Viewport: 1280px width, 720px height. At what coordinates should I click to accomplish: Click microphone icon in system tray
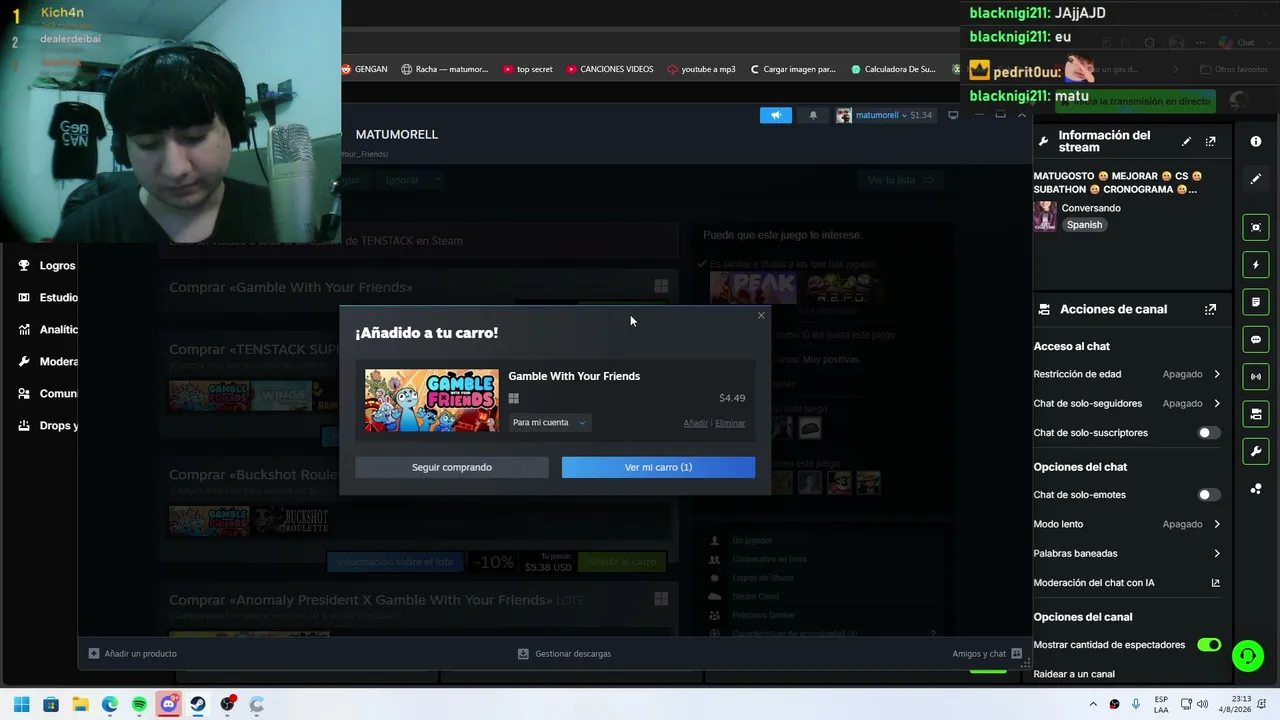tap(1136, 704)
